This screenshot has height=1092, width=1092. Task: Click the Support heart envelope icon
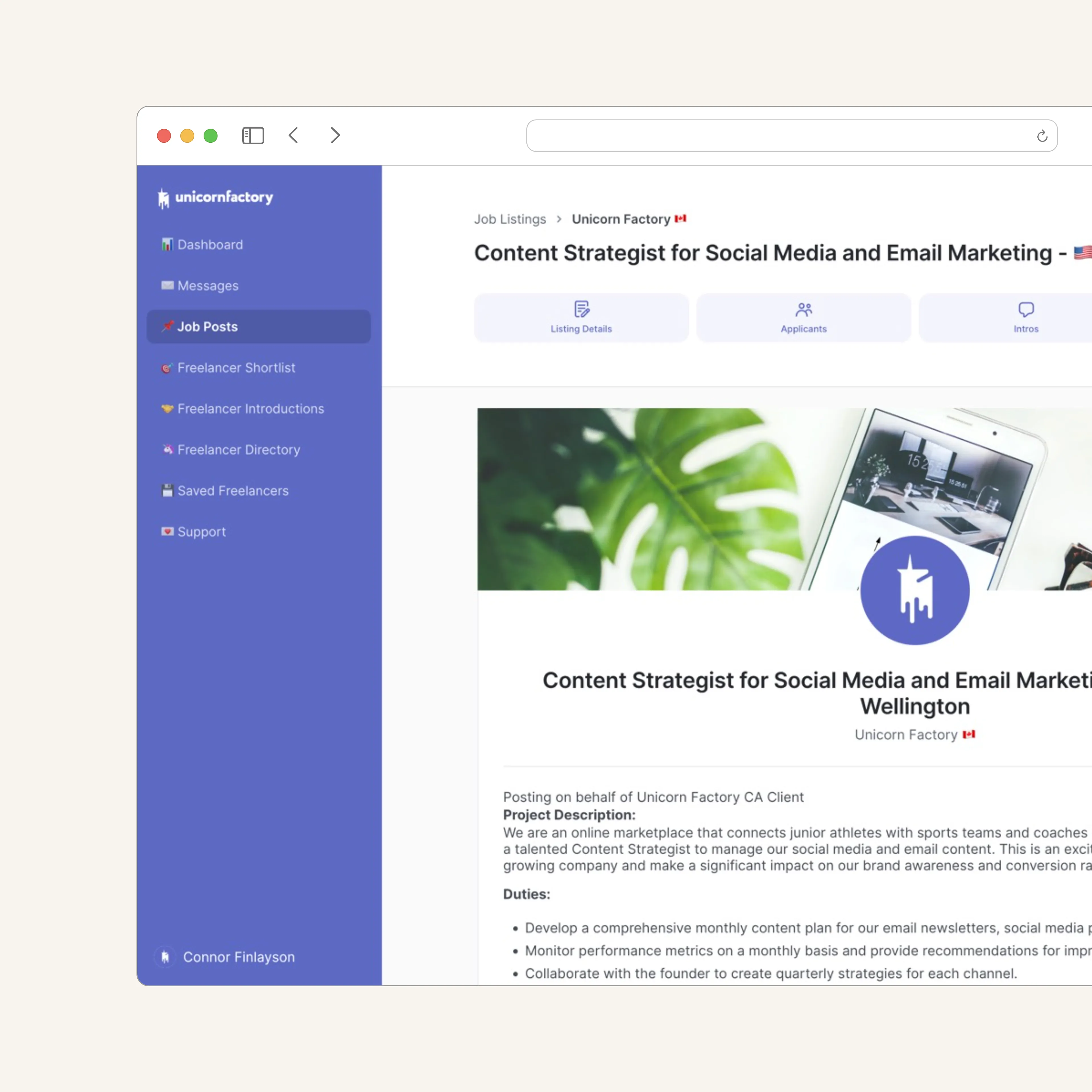click(167, 531)
